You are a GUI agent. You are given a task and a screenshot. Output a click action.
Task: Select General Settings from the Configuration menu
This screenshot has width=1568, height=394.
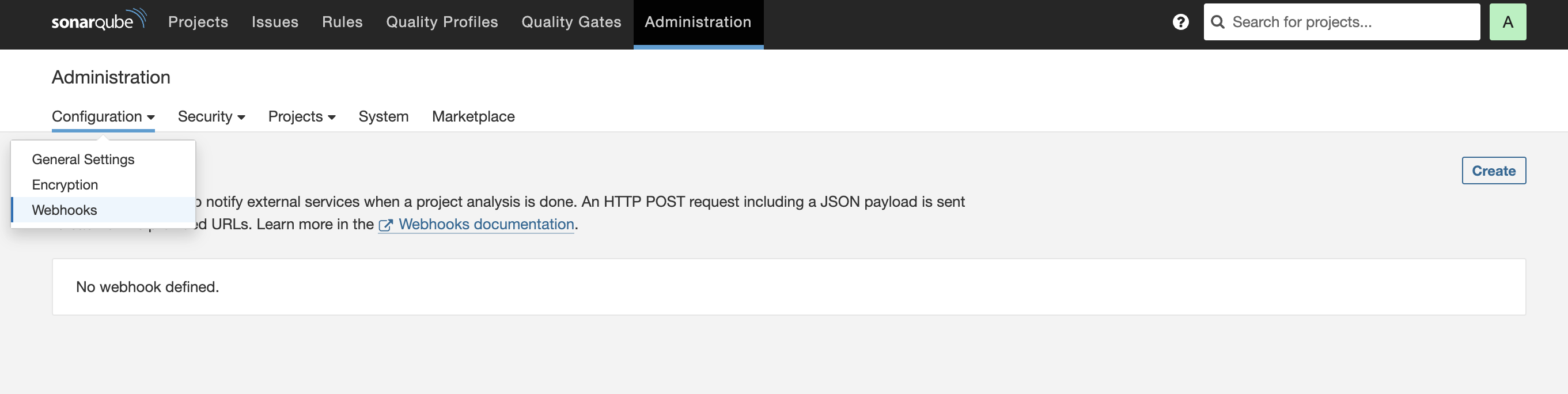tap(83, 159)
